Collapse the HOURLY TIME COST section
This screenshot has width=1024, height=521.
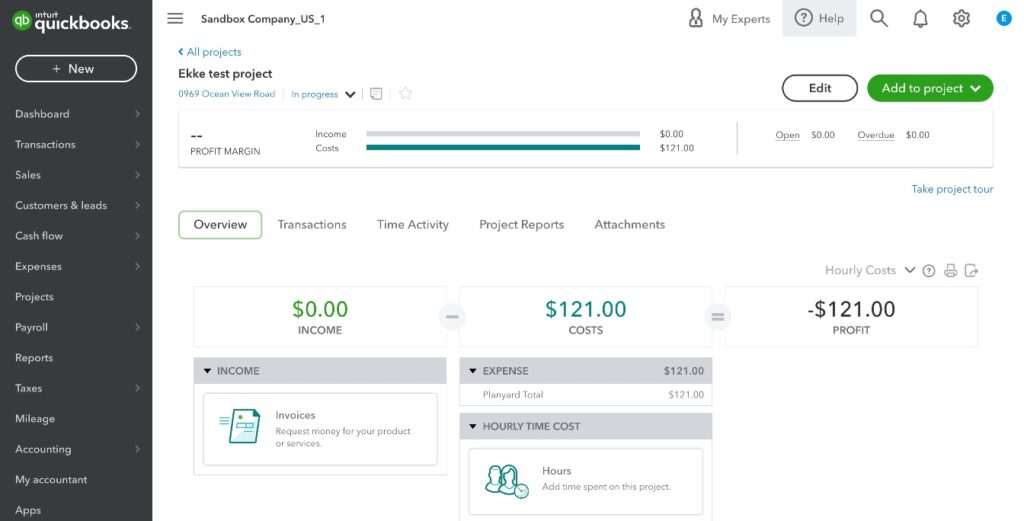473,426
